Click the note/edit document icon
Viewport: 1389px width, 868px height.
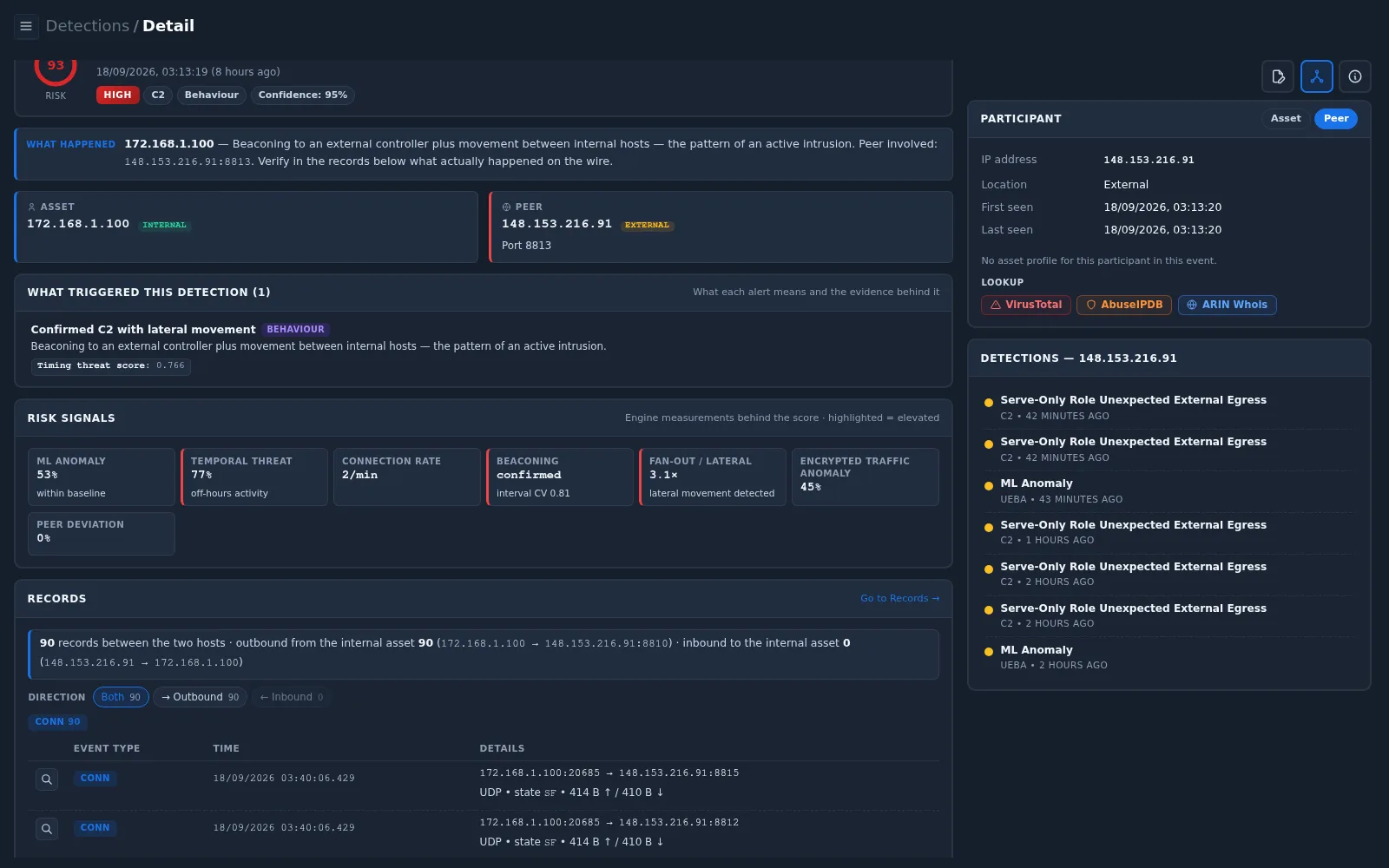1278,76
